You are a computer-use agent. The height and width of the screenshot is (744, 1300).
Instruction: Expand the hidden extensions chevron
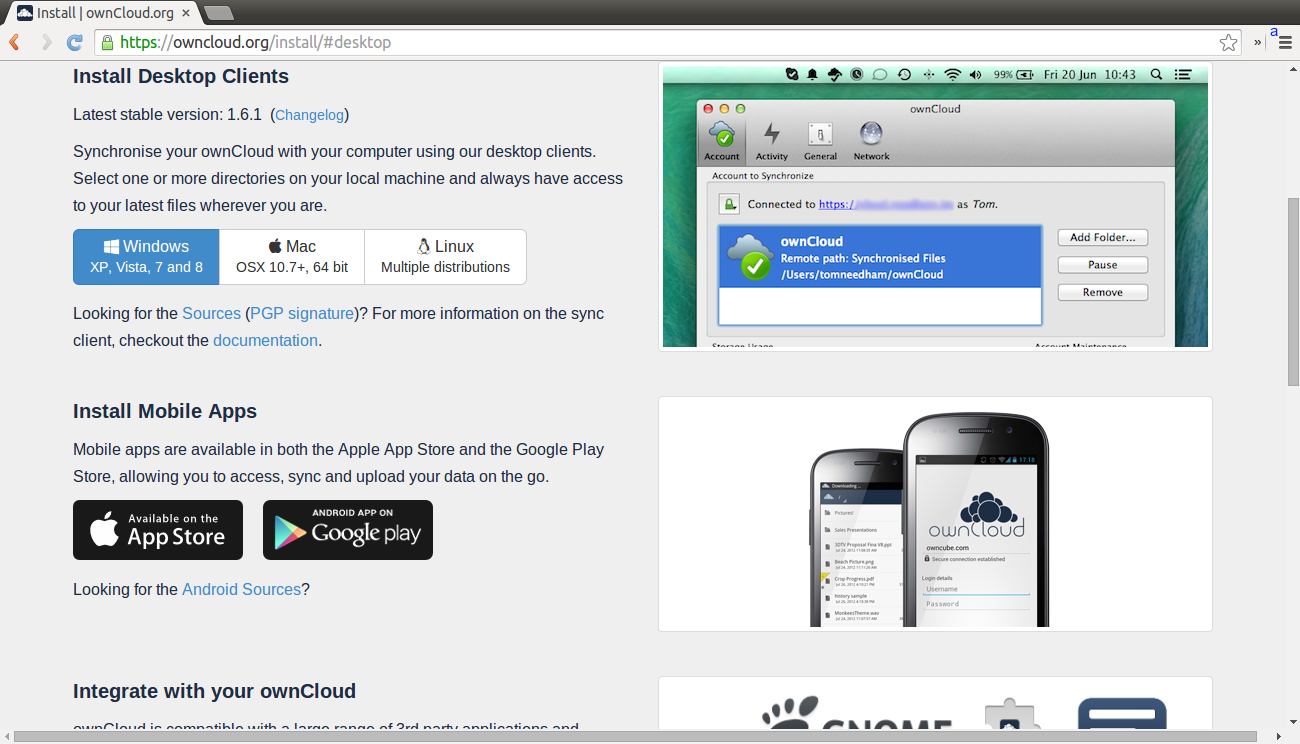[1257, 43]
